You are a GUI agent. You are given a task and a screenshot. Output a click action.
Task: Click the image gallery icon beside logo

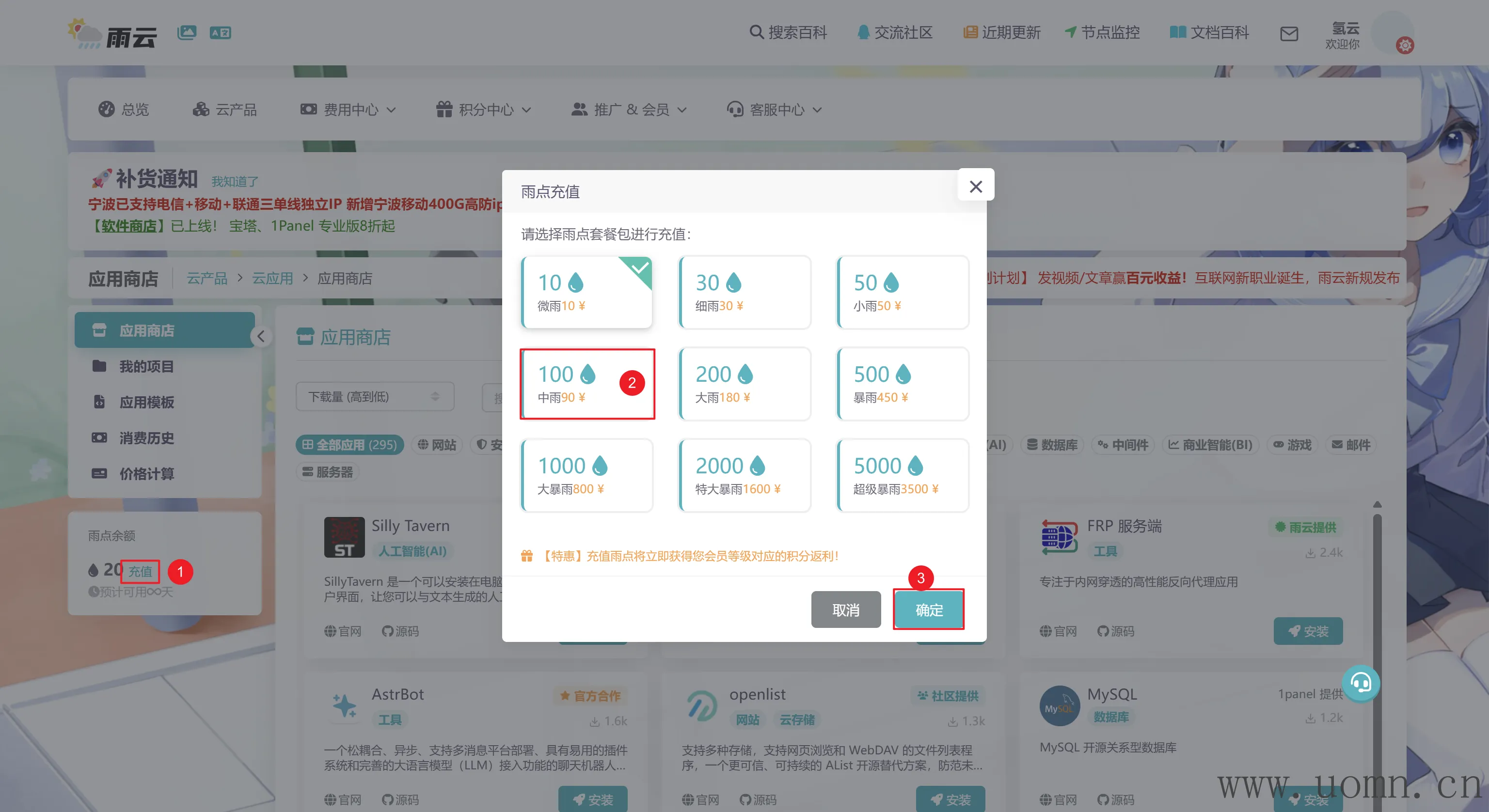187,32
